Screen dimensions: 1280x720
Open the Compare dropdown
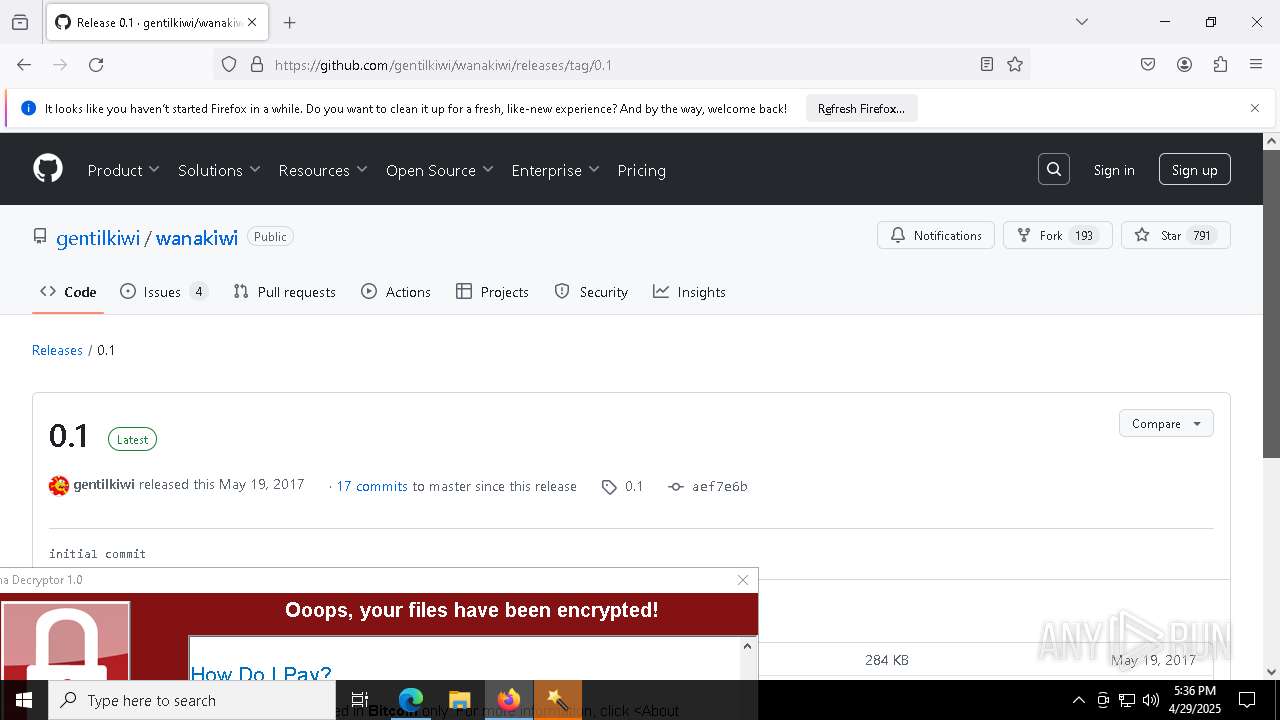point(1166,423)
